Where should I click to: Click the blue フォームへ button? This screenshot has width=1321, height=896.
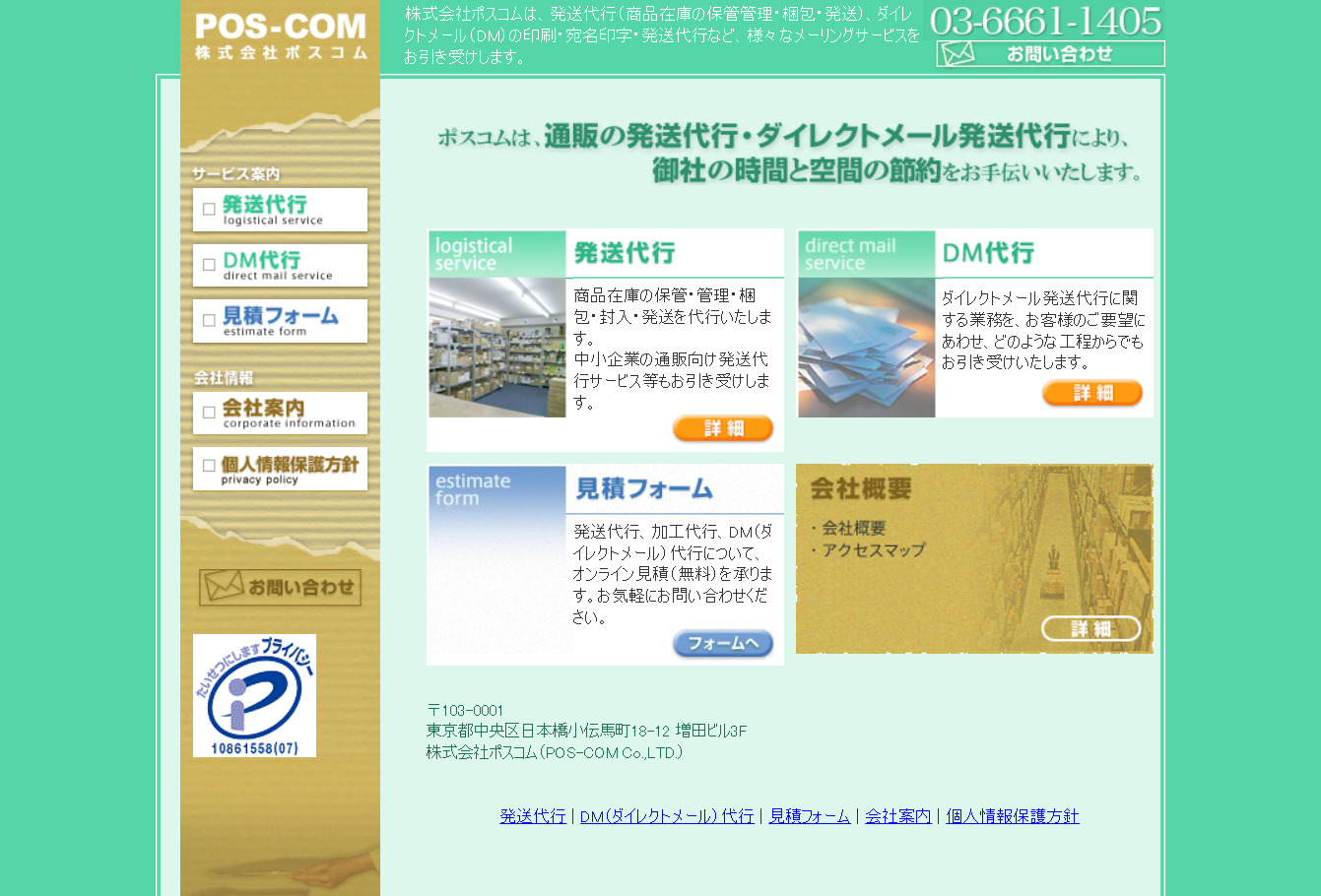pos(723,644)
